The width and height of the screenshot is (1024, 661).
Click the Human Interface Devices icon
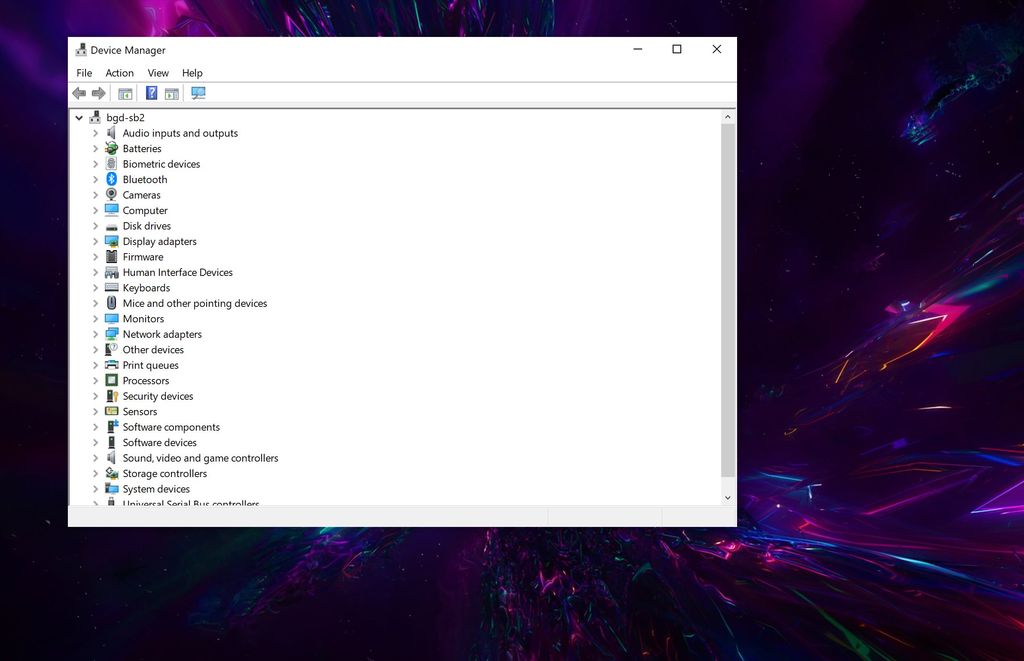click(x=112, y=272)
